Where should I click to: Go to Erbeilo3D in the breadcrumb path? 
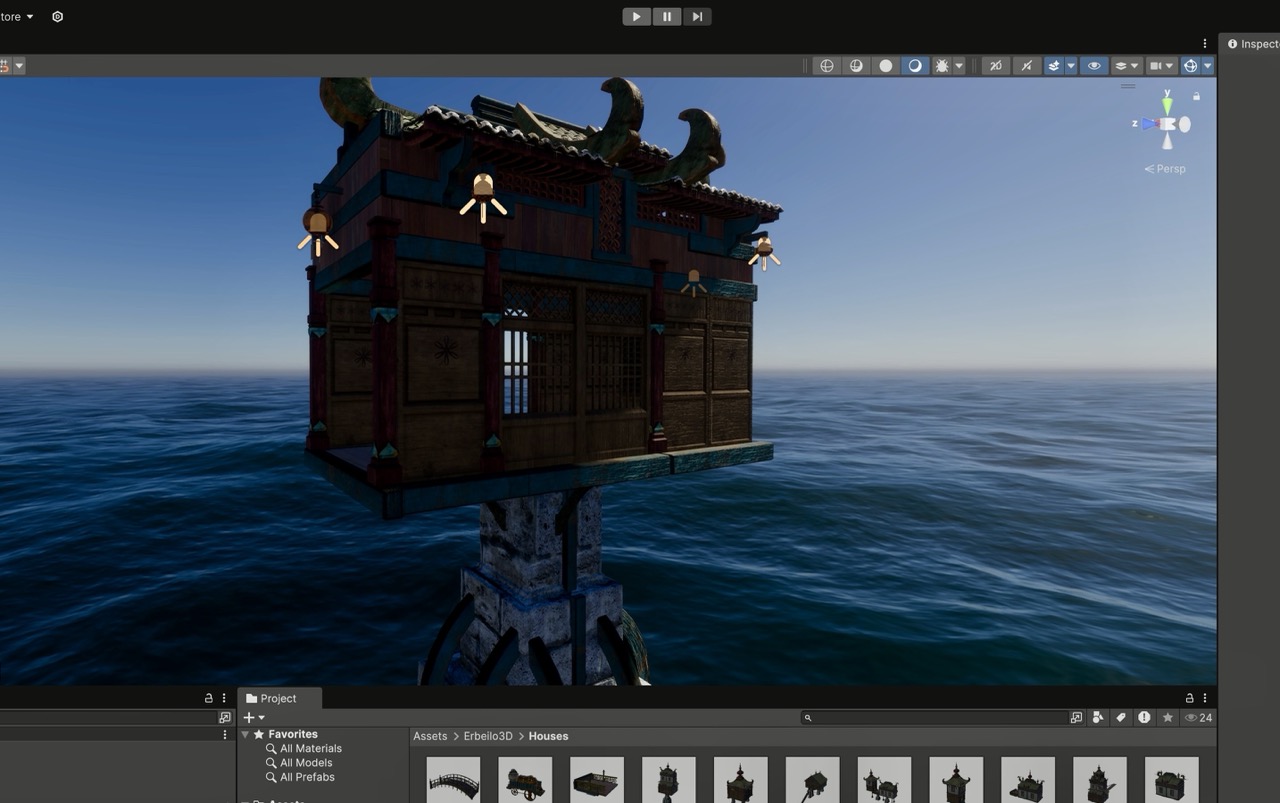pos(488,736)
